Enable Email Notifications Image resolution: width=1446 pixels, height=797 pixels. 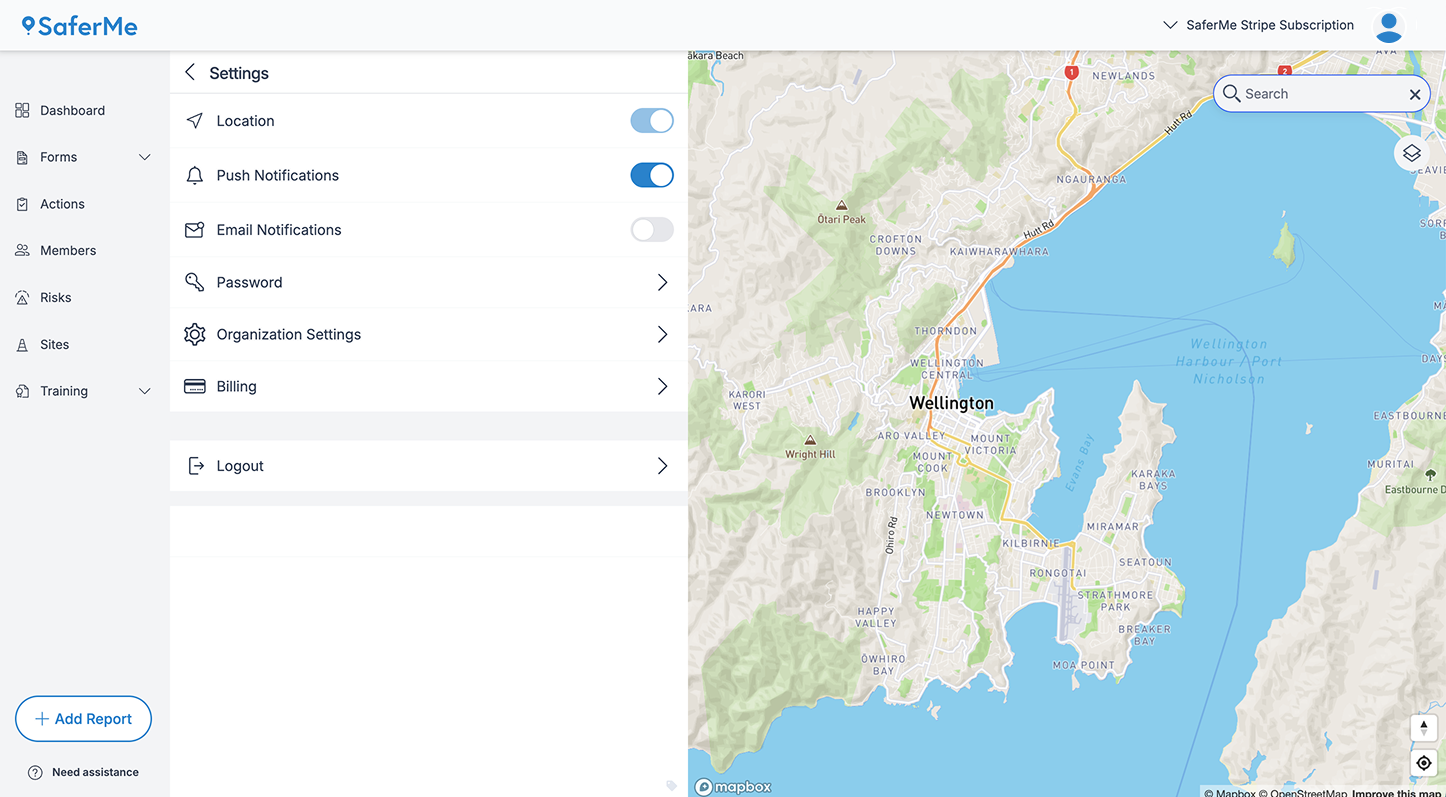[x=652, y=229]
